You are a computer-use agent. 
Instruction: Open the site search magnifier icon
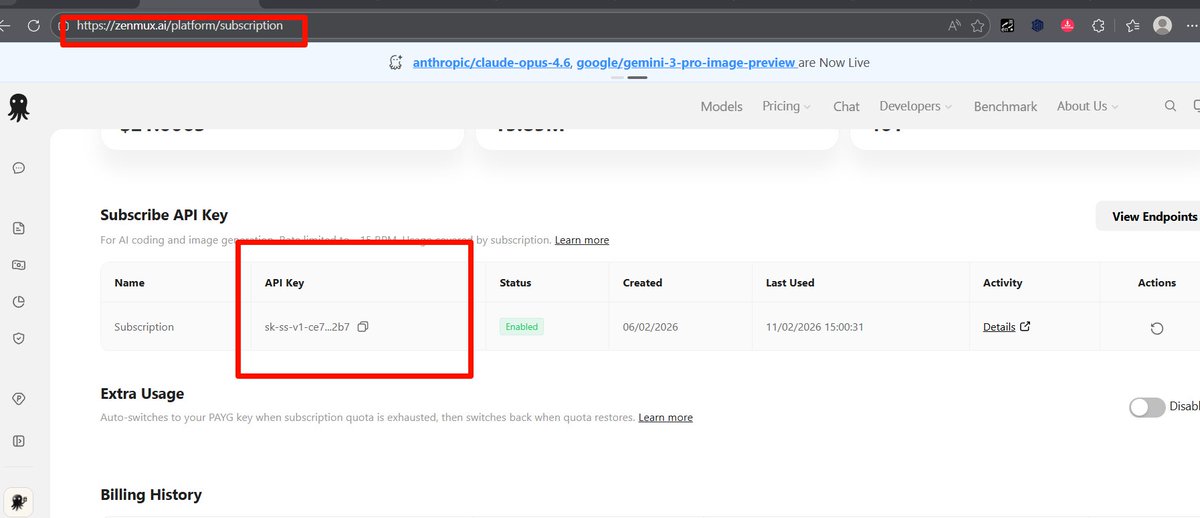pyautogui.click(x=1171, y=106)
